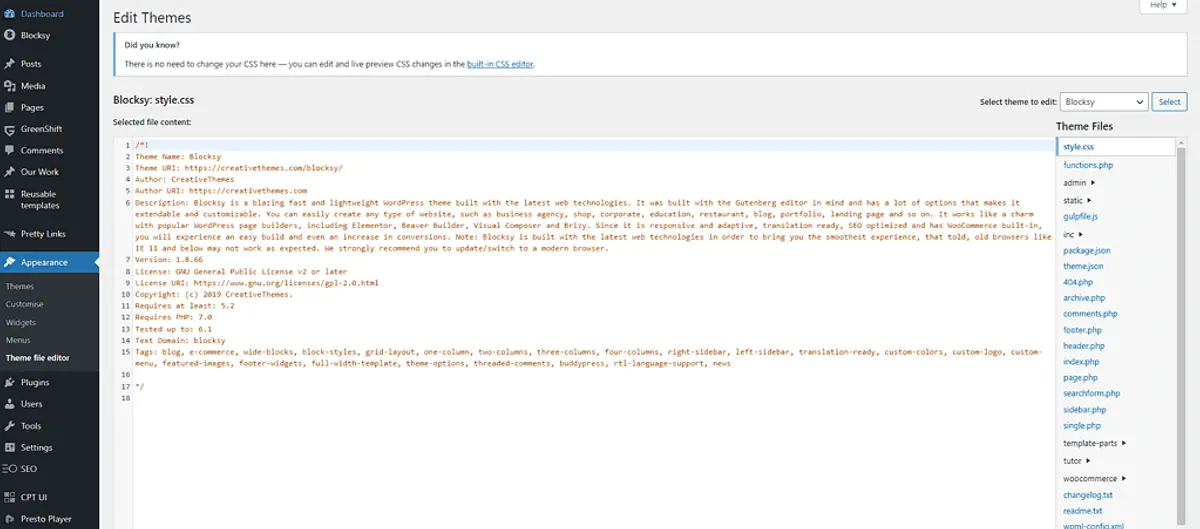The height and width of the screenshot is (529, 1200).
Task: Open readme.txt file
Action: click(1084, 511)
